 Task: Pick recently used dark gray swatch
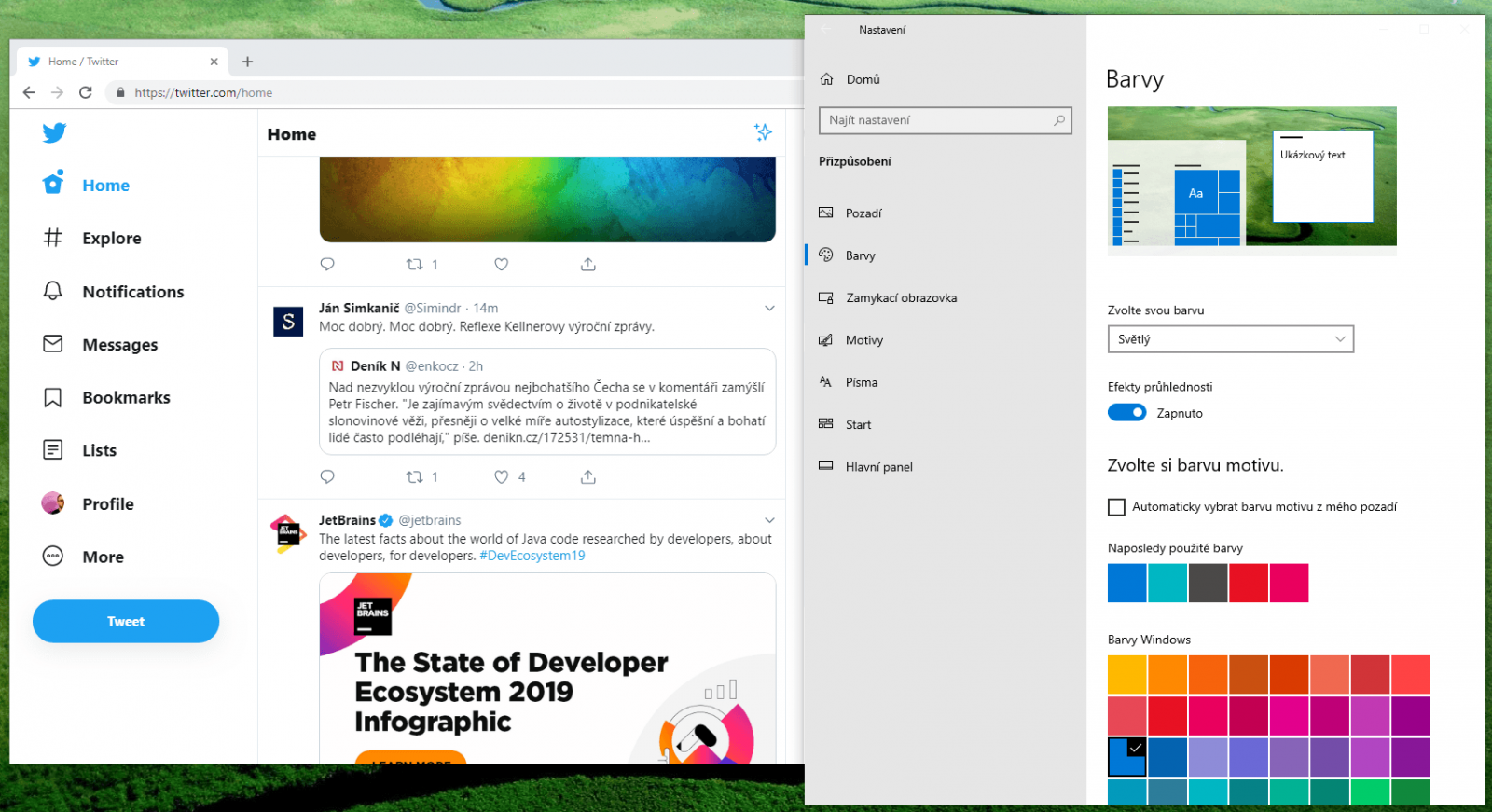point(1208,583)
